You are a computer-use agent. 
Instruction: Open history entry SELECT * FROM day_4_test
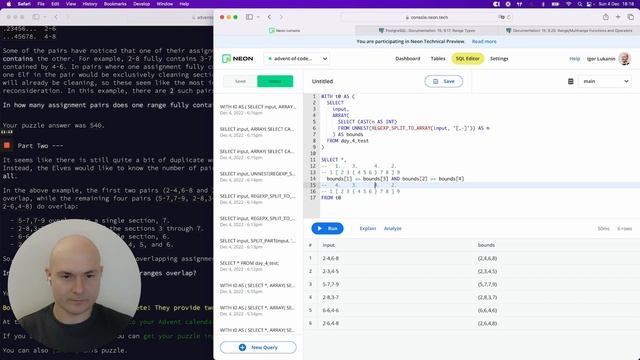tap(258, 266)
